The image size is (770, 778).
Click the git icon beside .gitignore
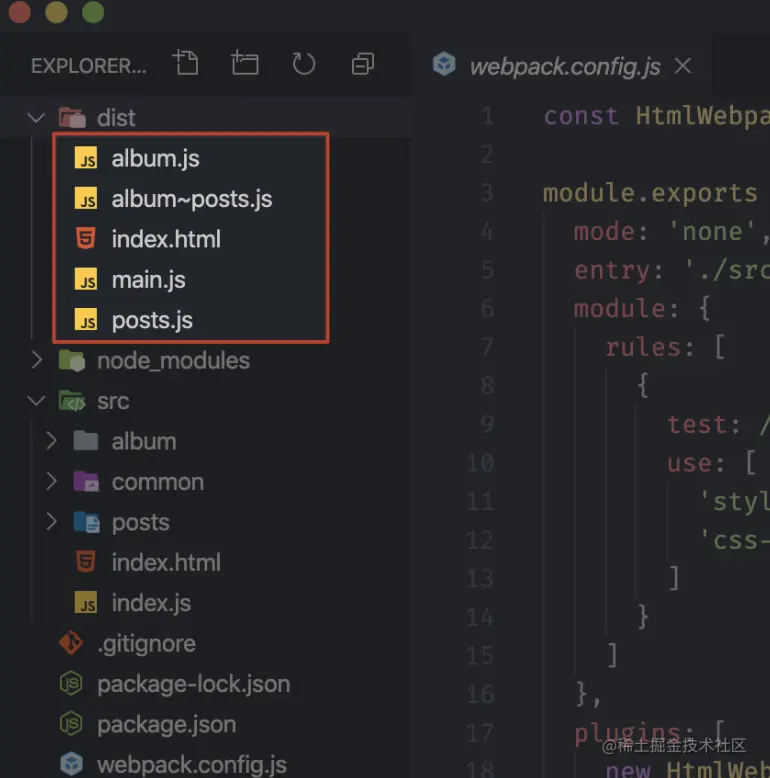pos(71,643)
